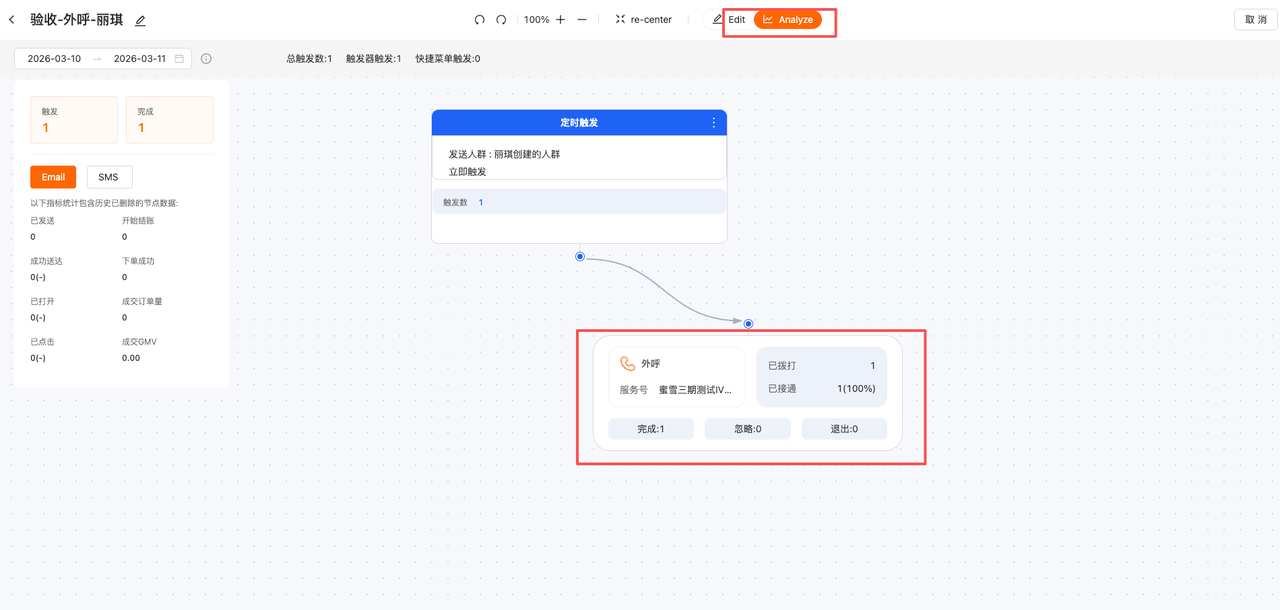
Task: Click the outbound node input connector dot
Action: pyautogui.click(x=748, y=324)
